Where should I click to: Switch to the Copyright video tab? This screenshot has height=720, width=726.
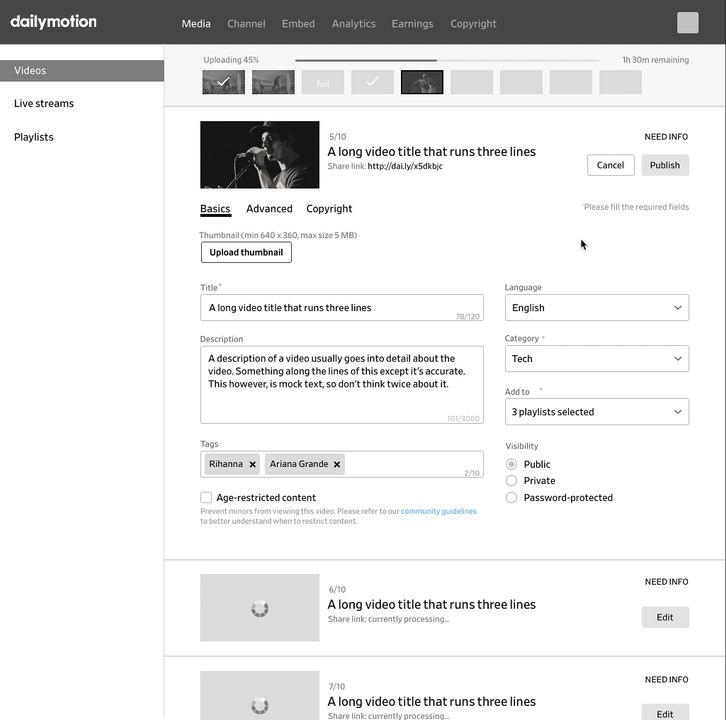(329, 209)
